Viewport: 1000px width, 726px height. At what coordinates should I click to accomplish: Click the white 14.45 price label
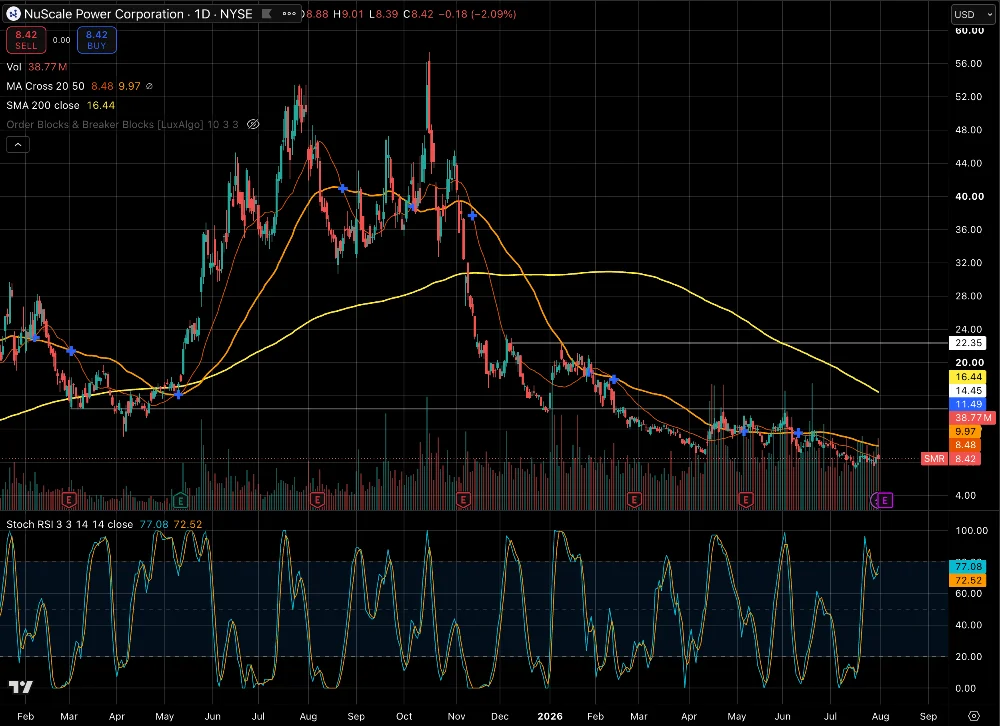coord(967,390)
